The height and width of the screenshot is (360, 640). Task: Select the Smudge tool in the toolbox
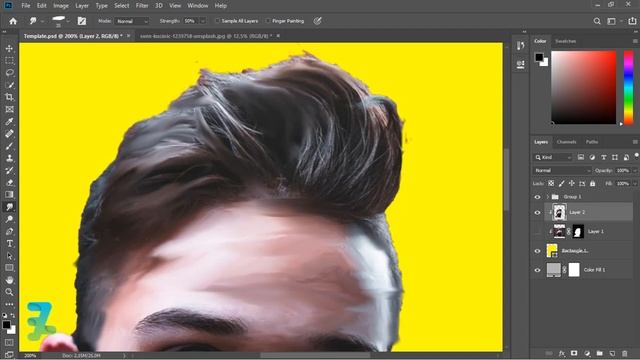click(9, 207)
